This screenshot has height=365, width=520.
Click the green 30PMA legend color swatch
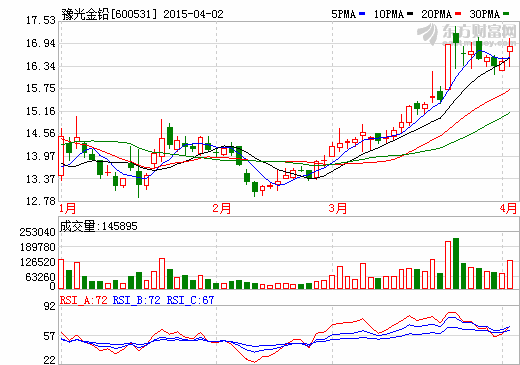[x=506, y=14]
